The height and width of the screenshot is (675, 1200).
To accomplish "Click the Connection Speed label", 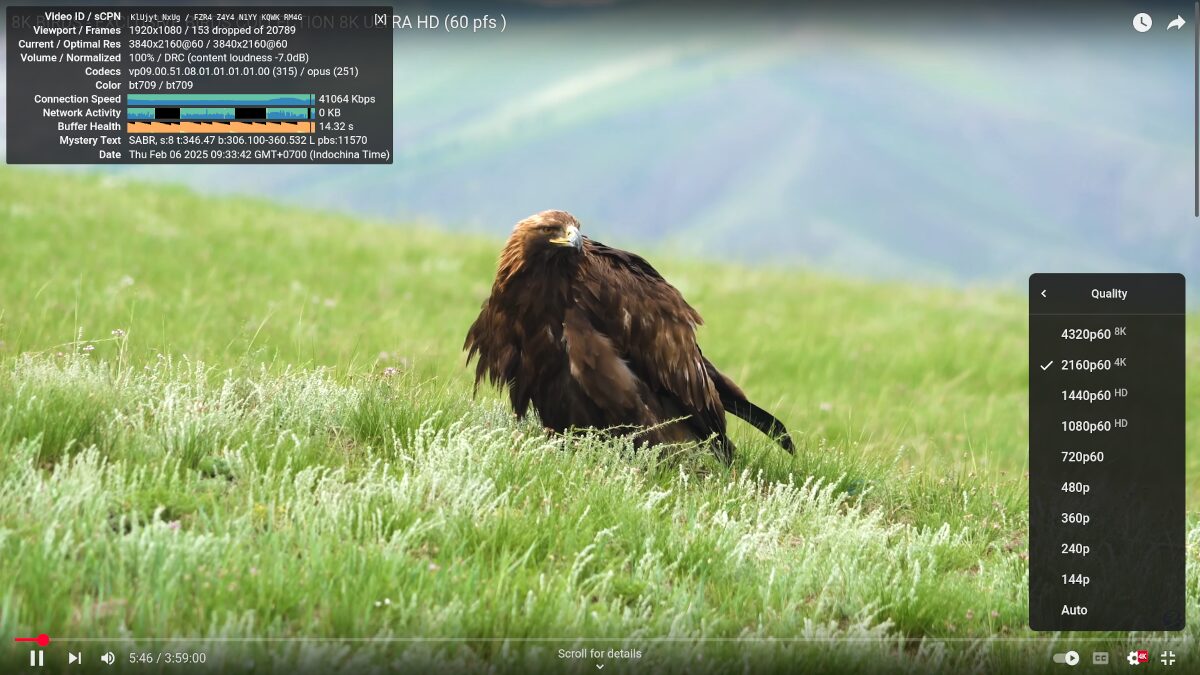I will click(77, 99).
